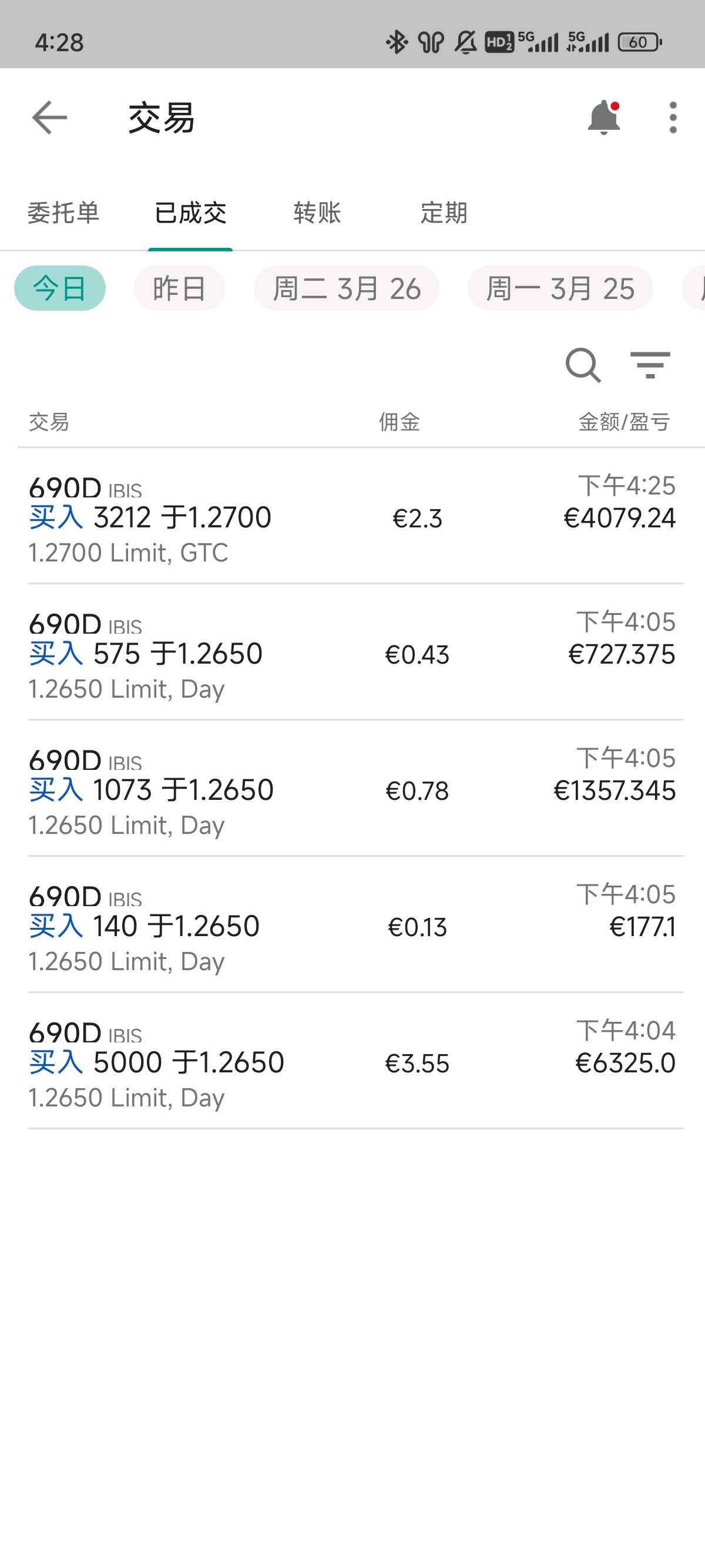Go to the 转账 tab

(317, 213)
